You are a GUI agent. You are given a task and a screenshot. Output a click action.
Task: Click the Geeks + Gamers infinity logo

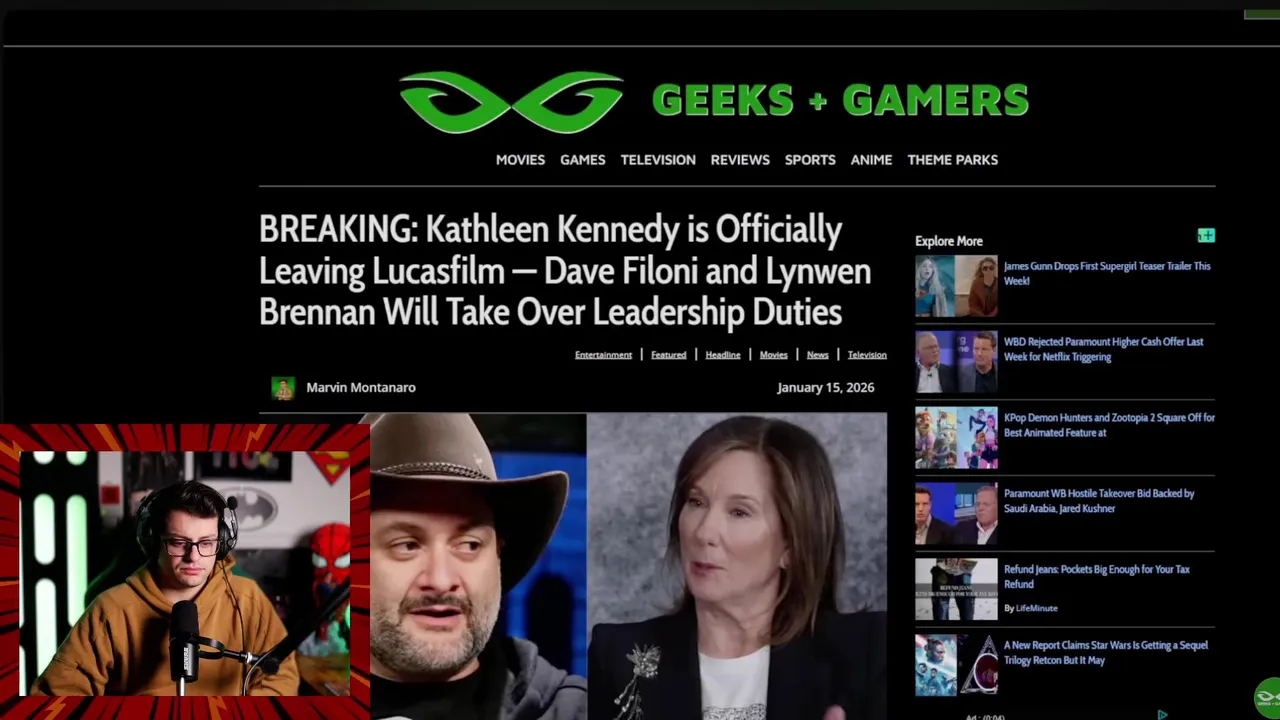pyautogui.click(x=511, y=102)
